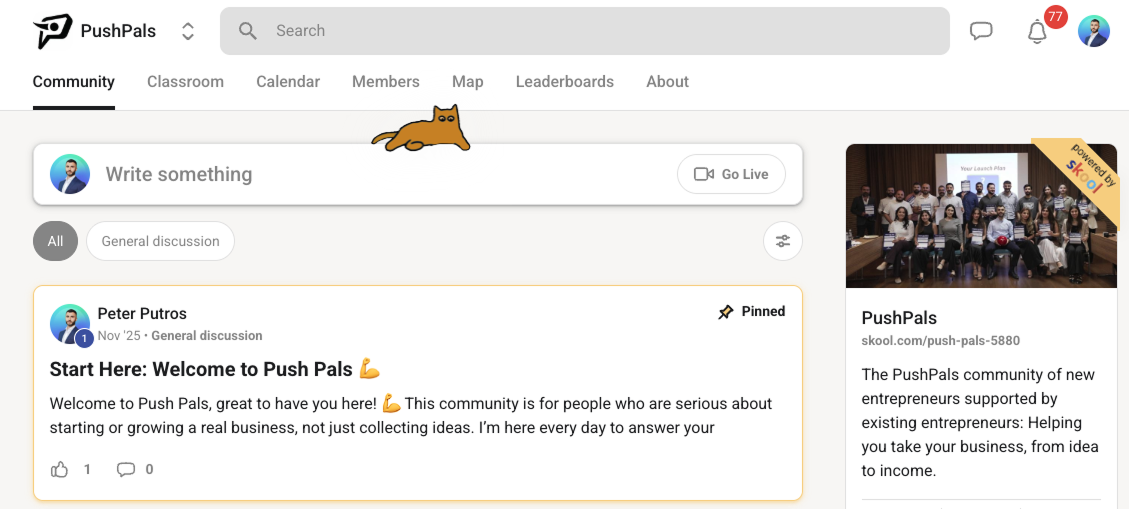
Task: Select the All category filter
Action: [55, 241]
